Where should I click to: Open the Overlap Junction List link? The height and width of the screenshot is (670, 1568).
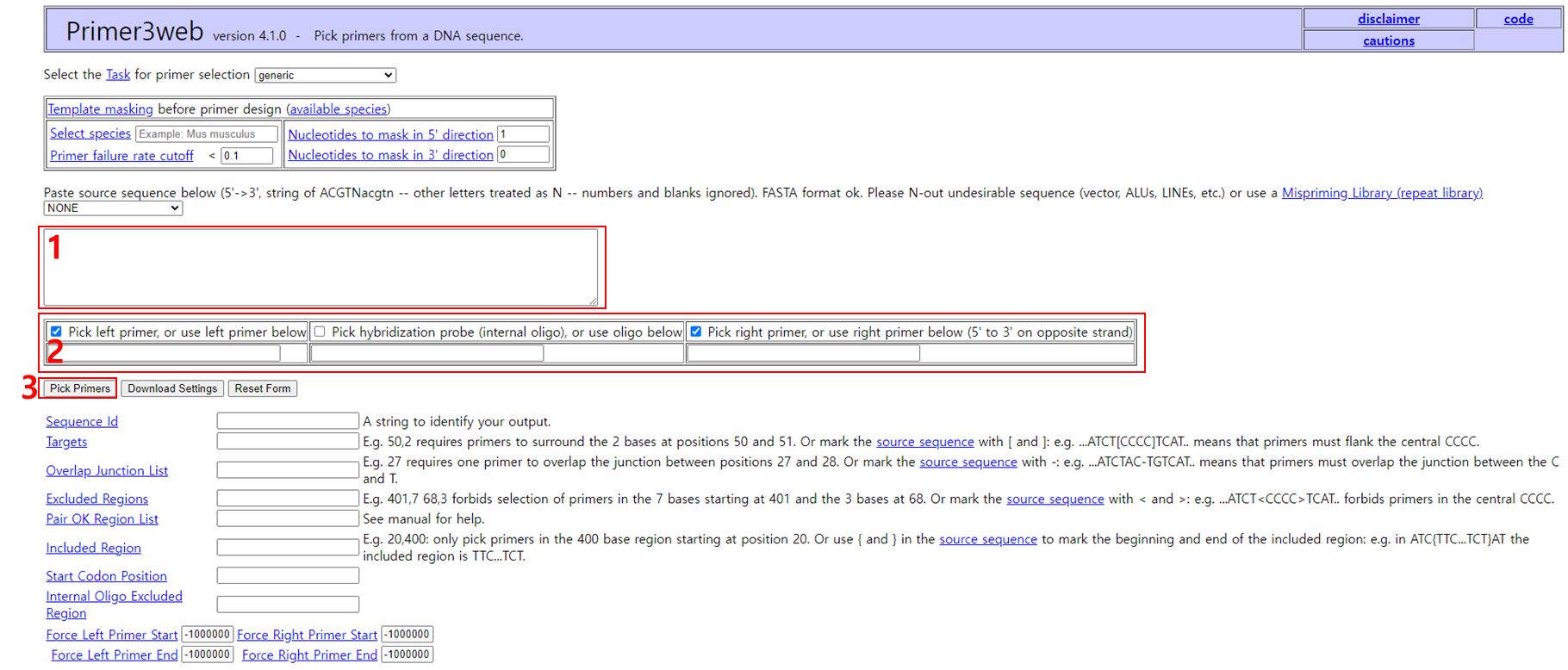click(x=107, y=470)
